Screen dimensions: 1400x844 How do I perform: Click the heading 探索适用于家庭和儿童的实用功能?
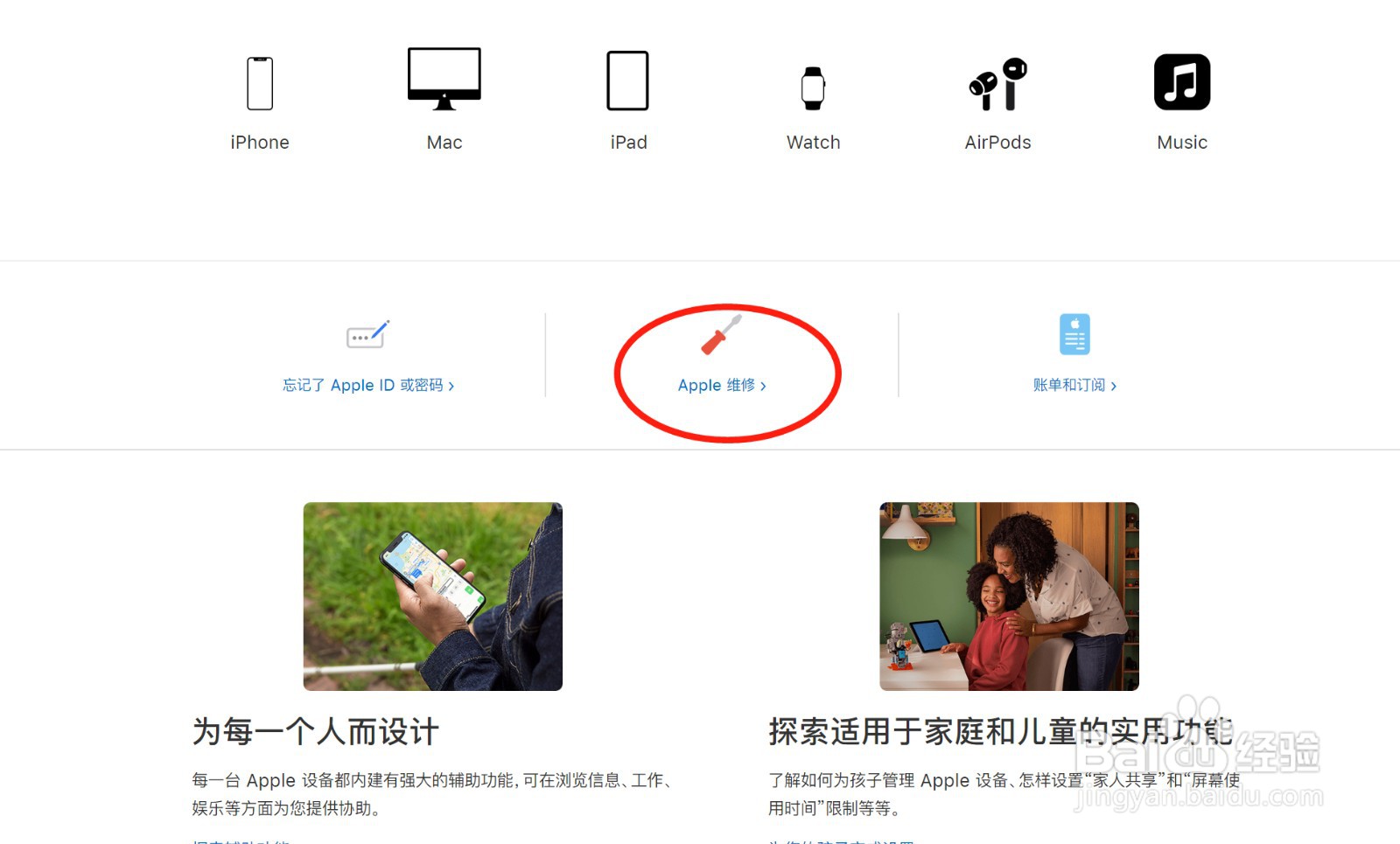pyautogui.click(x=1001, y=731)
